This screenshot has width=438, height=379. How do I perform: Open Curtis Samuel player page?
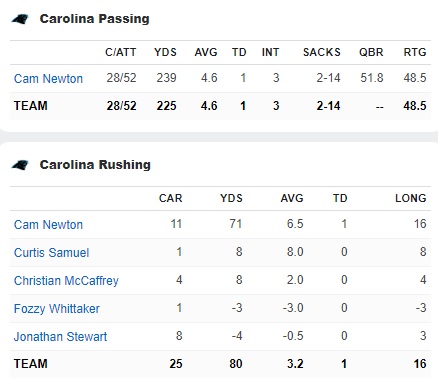coord(52,253)
